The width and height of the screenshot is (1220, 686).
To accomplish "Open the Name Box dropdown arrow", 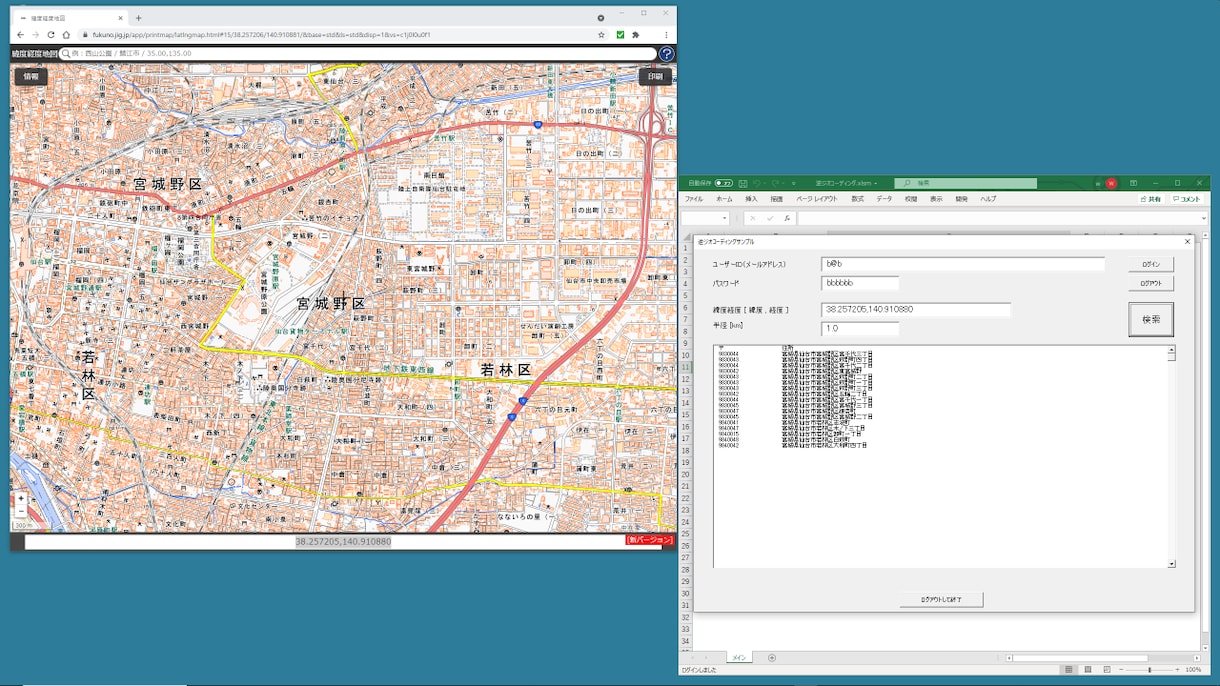I will [725, 218].
